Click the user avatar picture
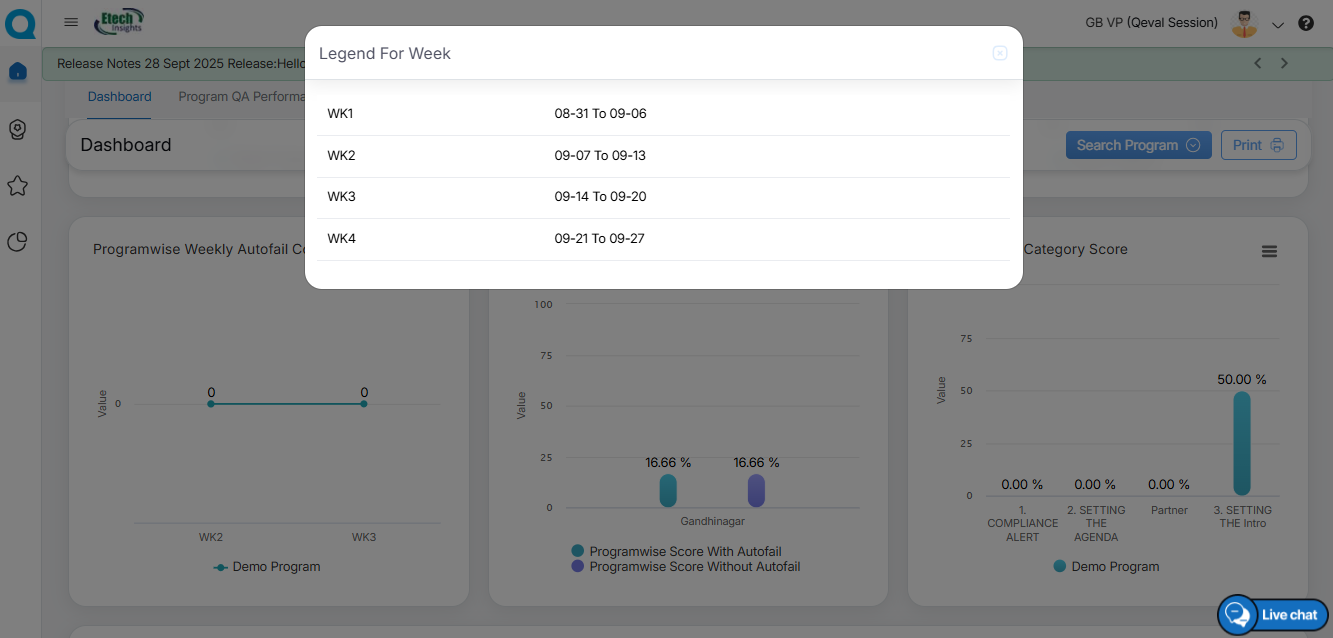Viewport: 1333px width, 638px height. point(1244,23)
